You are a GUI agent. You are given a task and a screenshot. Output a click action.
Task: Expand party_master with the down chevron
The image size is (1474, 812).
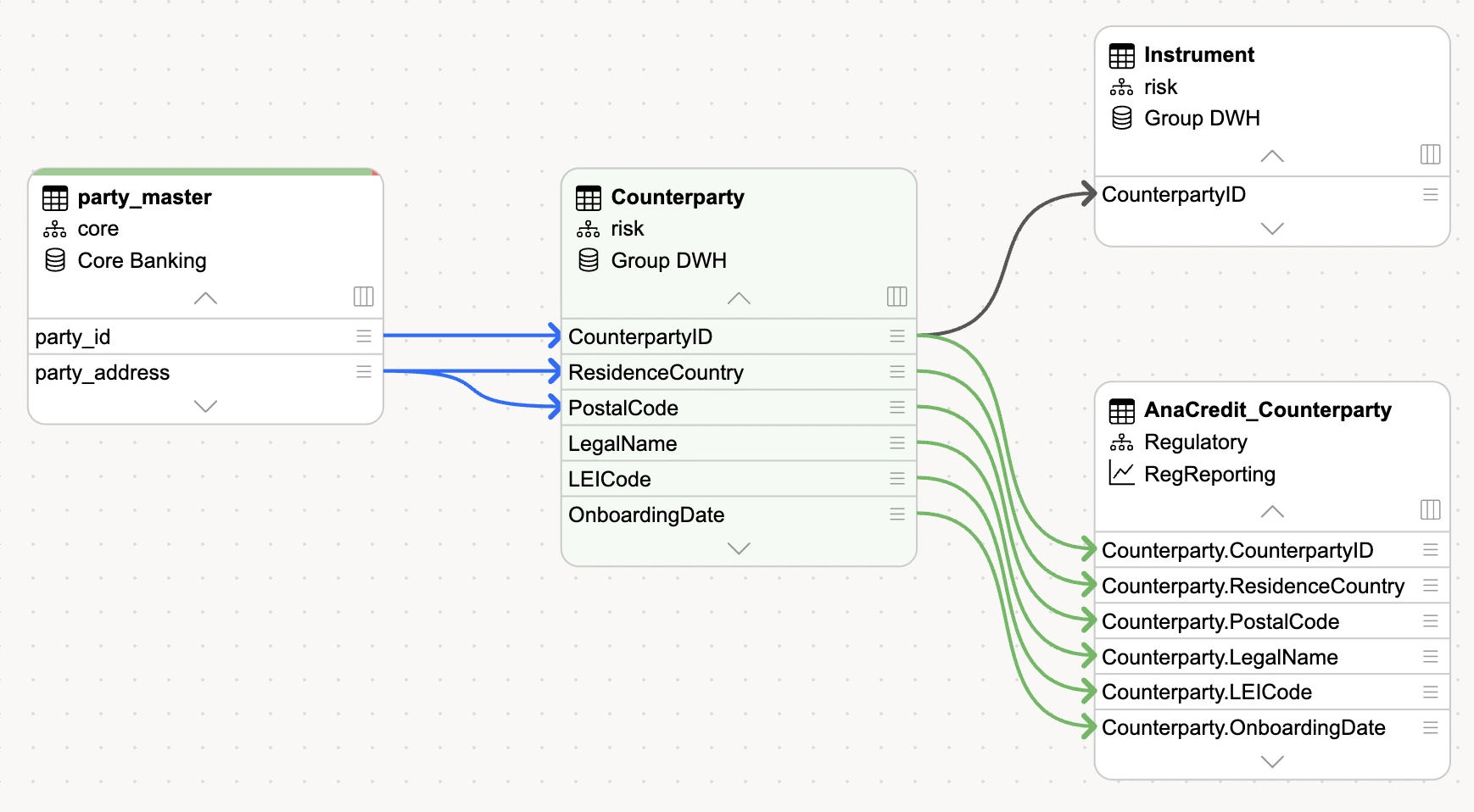205,406
